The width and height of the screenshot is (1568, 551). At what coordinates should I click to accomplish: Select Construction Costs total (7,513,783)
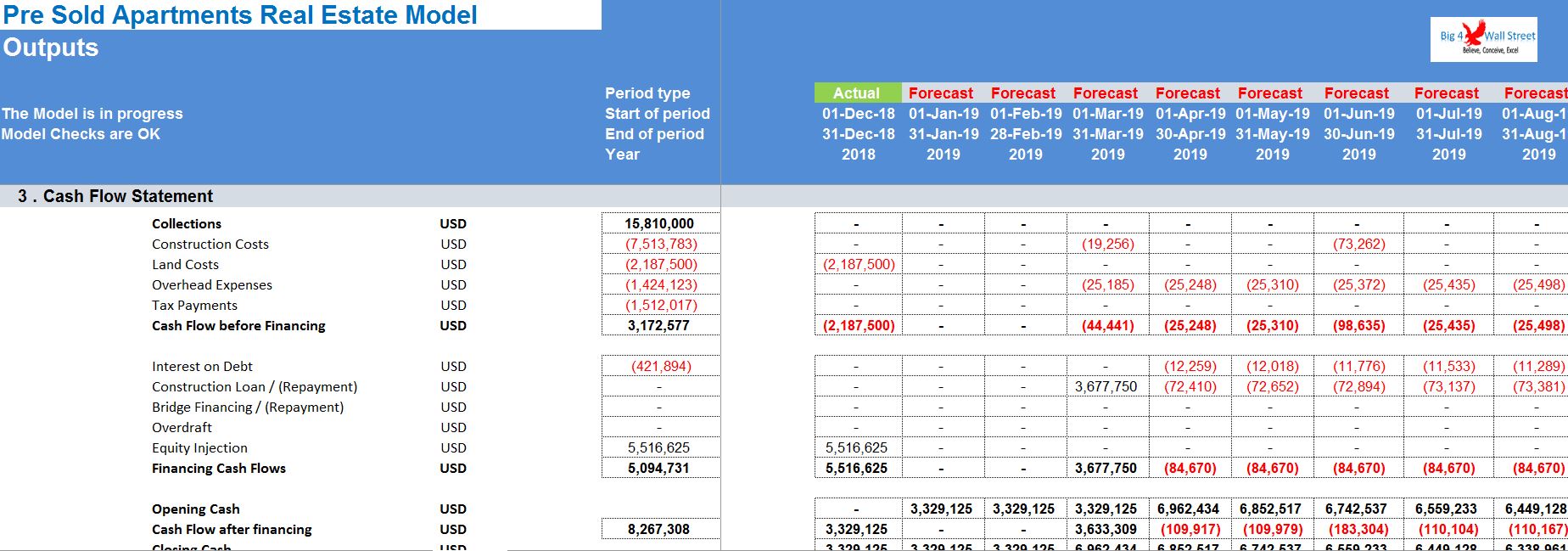tap(660, 244)
